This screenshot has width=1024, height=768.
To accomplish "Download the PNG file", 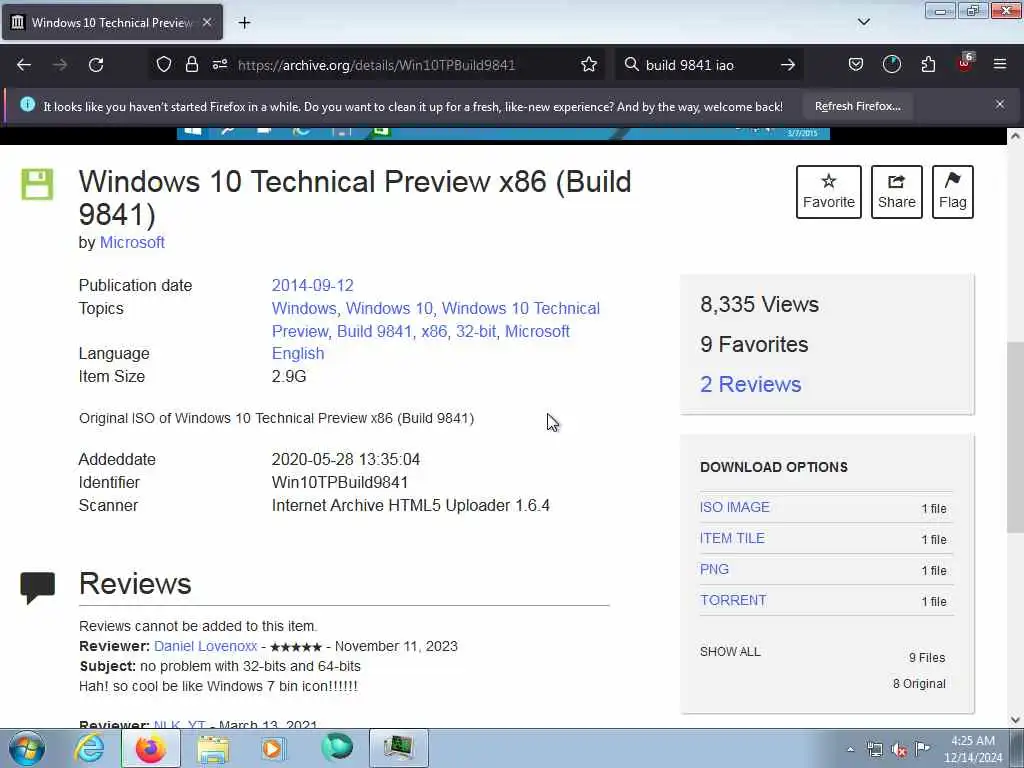I will coord(714,569).
